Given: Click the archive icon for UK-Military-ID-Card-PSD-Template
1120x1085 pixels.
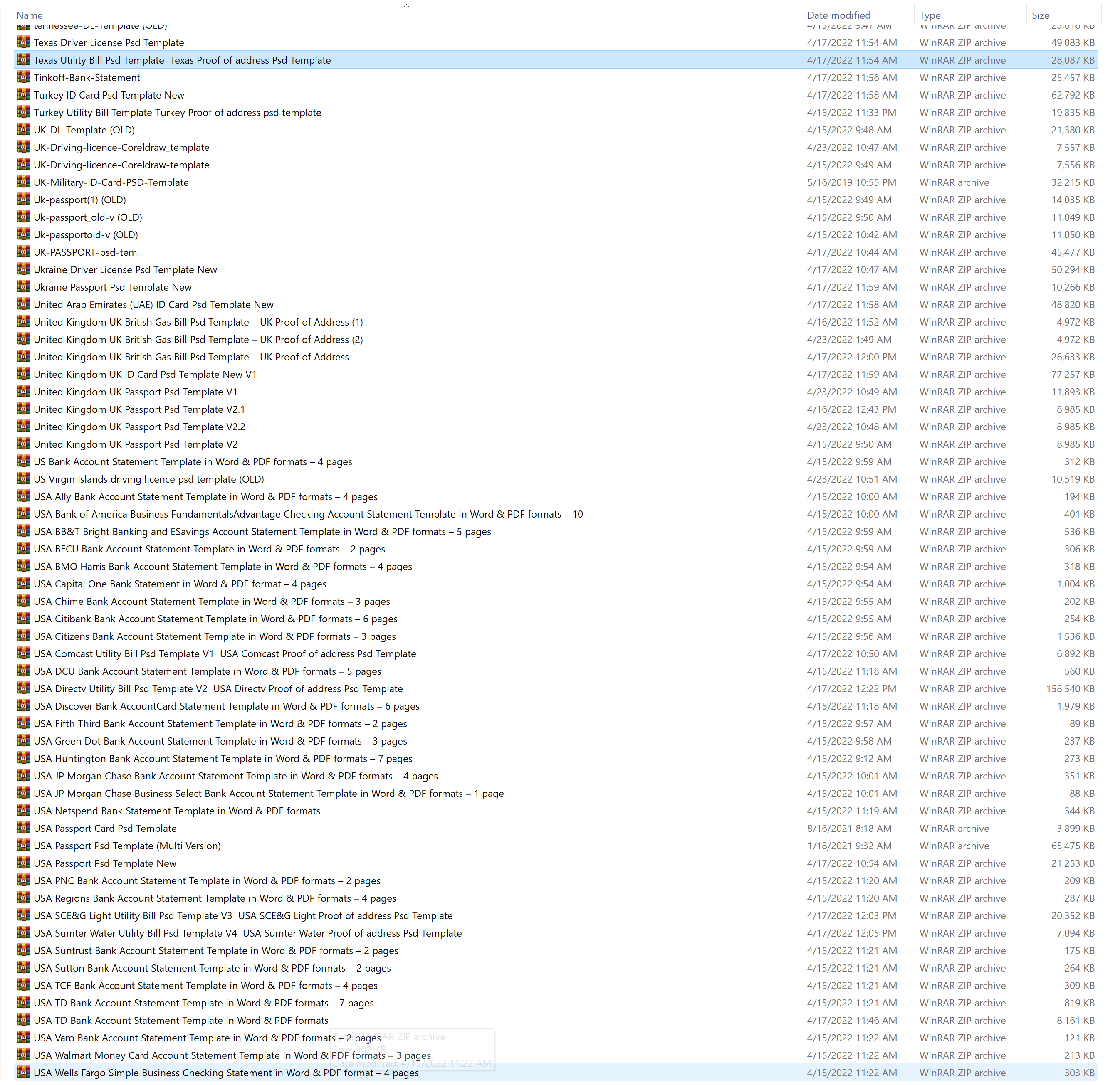Looking at the screenshot, I should point(23,182).
